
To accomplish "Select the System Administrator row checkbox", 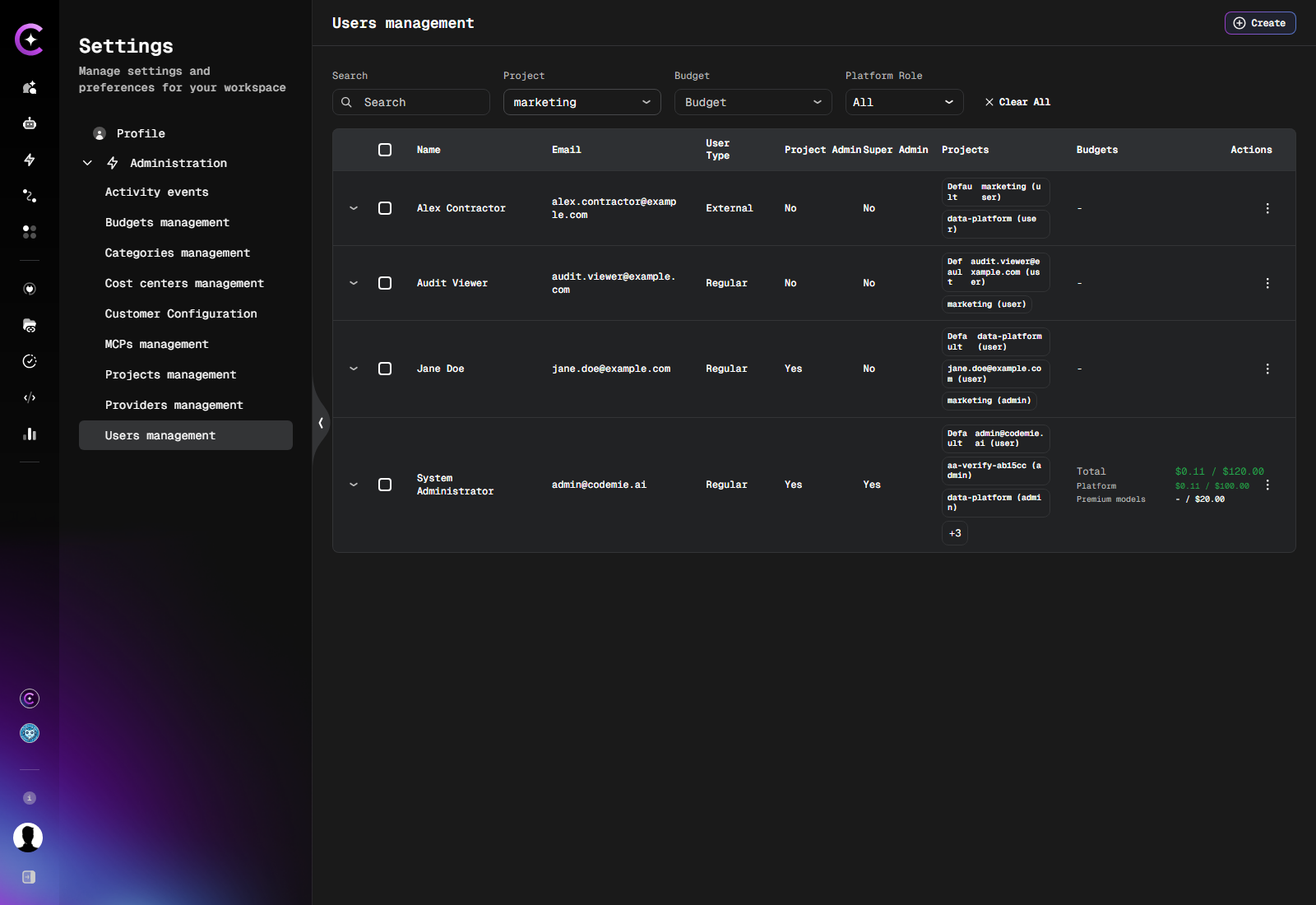I will 385,485.
